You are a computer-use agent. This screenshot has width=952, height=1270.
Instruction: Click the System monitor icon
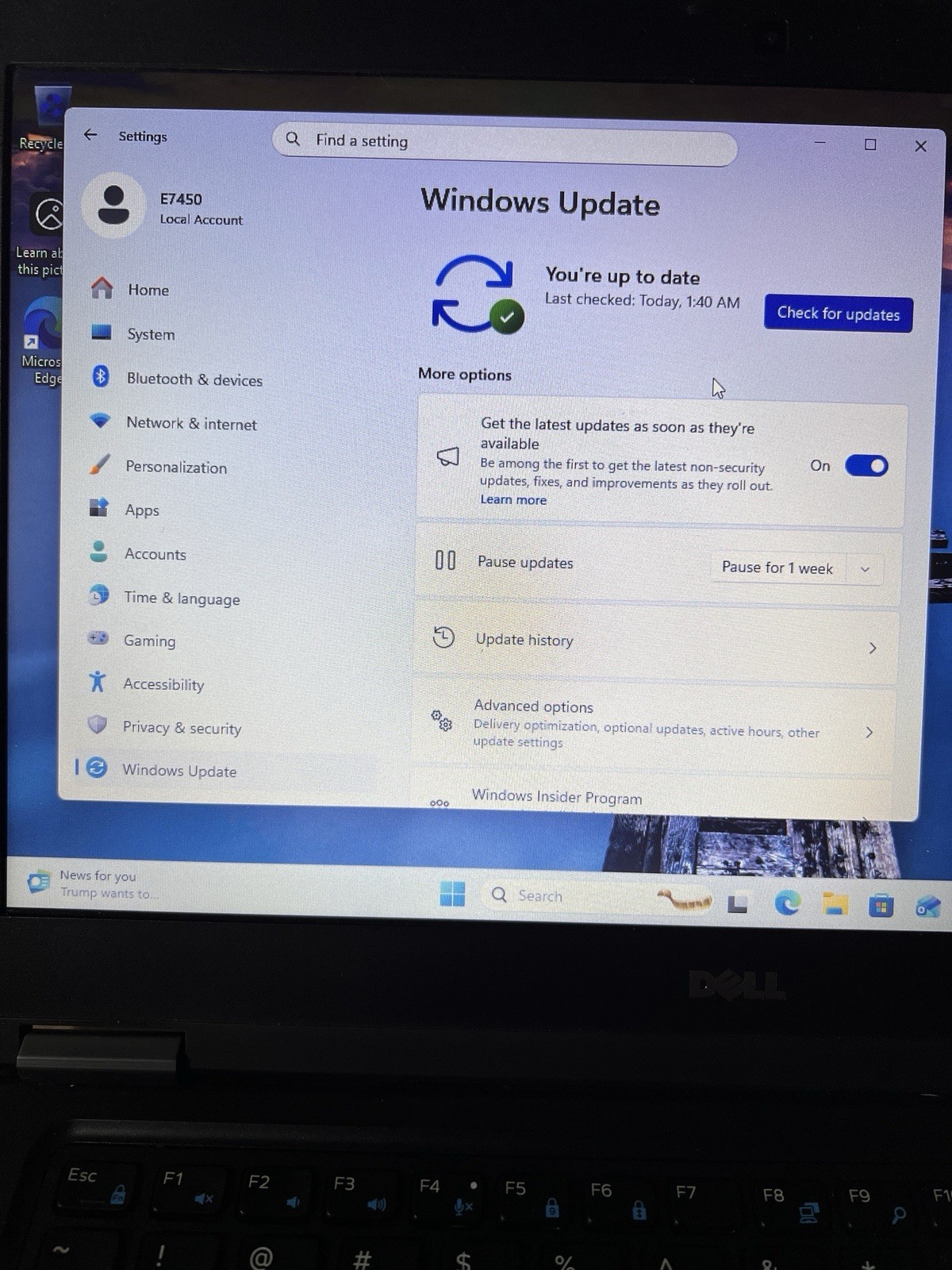click(101, 332)
